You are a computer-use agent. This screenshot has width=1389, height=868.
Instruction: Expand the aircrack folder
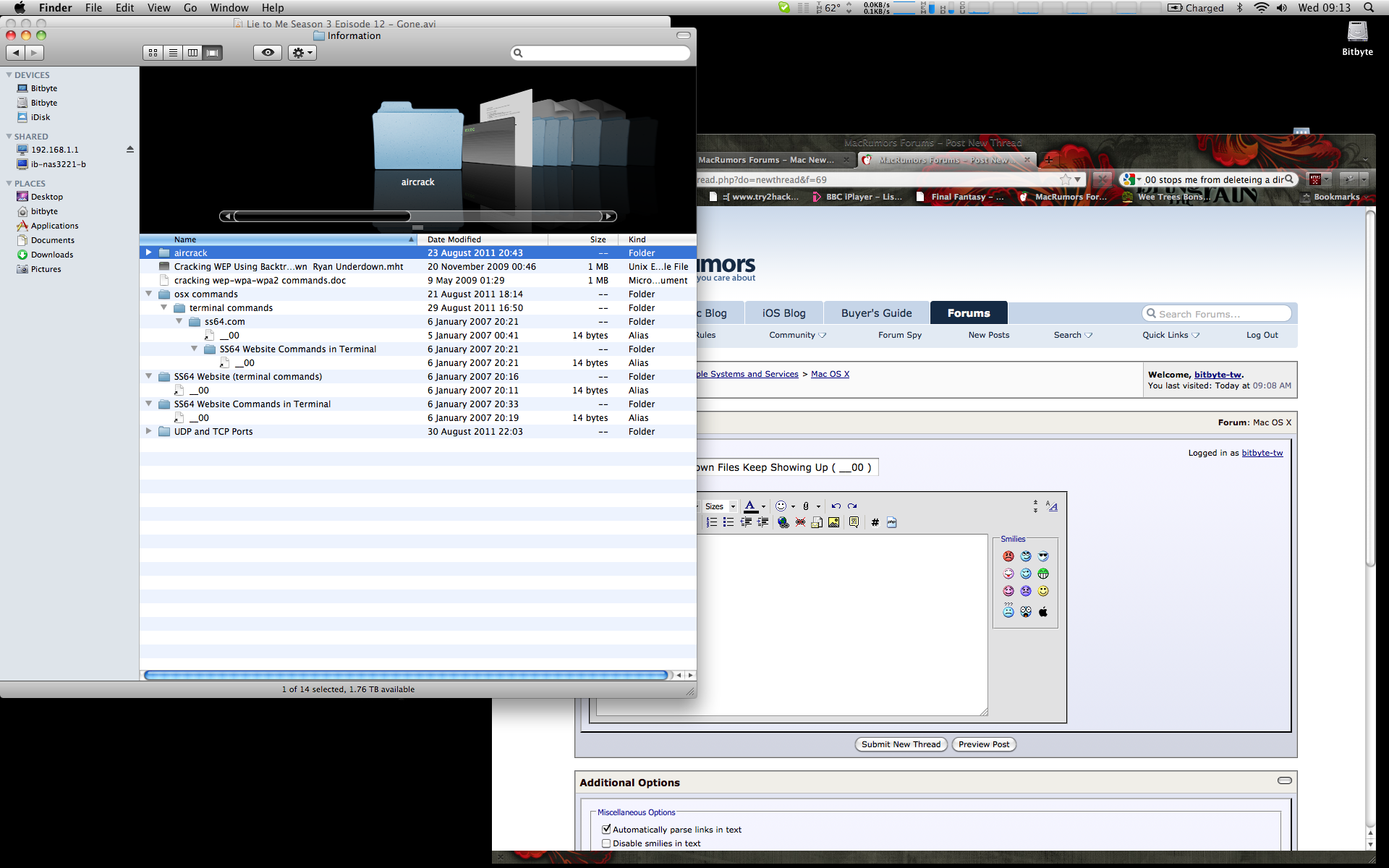pos(148,252)
